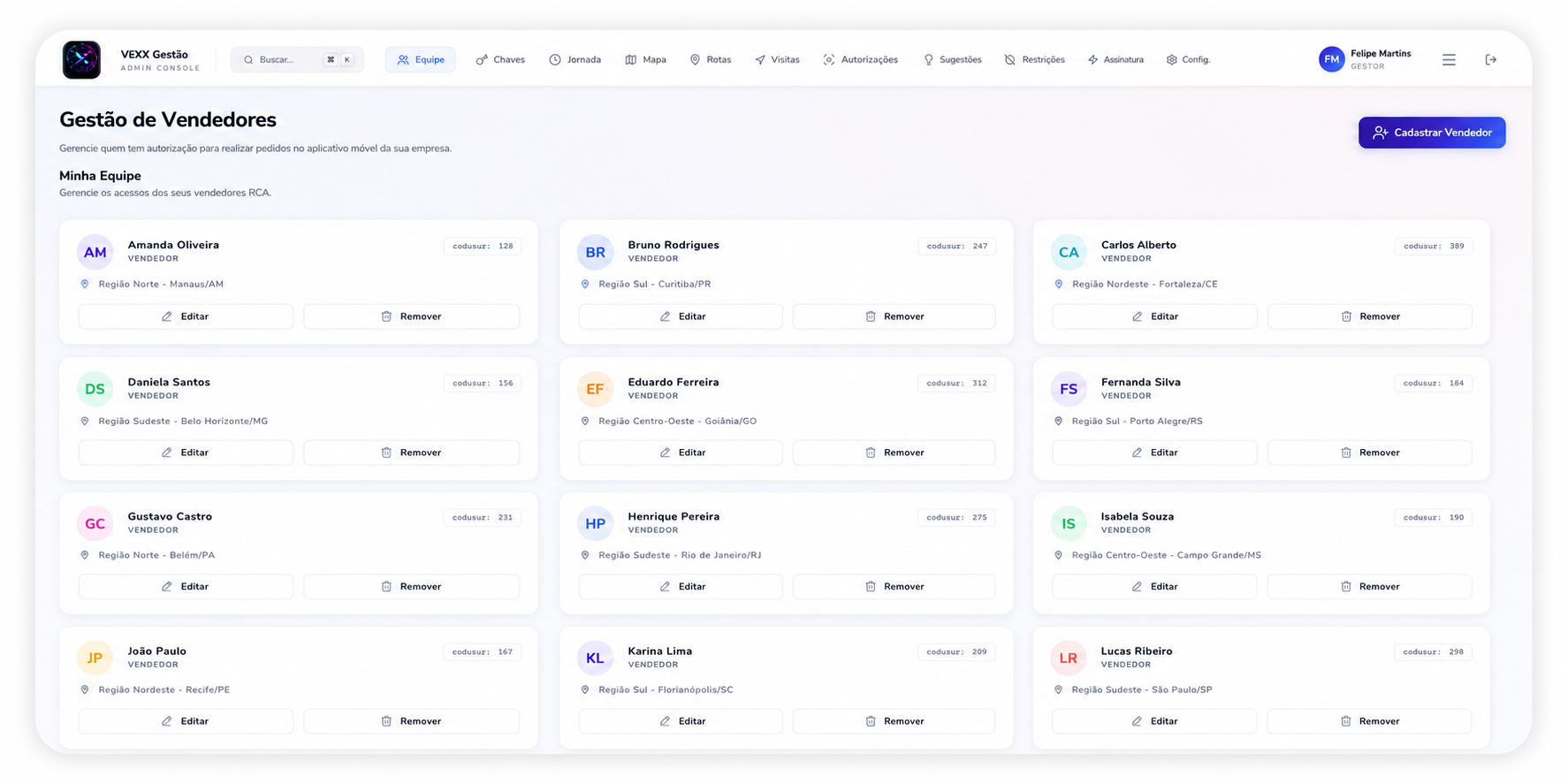
Task: Open the Equipe tab
Action: click(x=421, y=60)
